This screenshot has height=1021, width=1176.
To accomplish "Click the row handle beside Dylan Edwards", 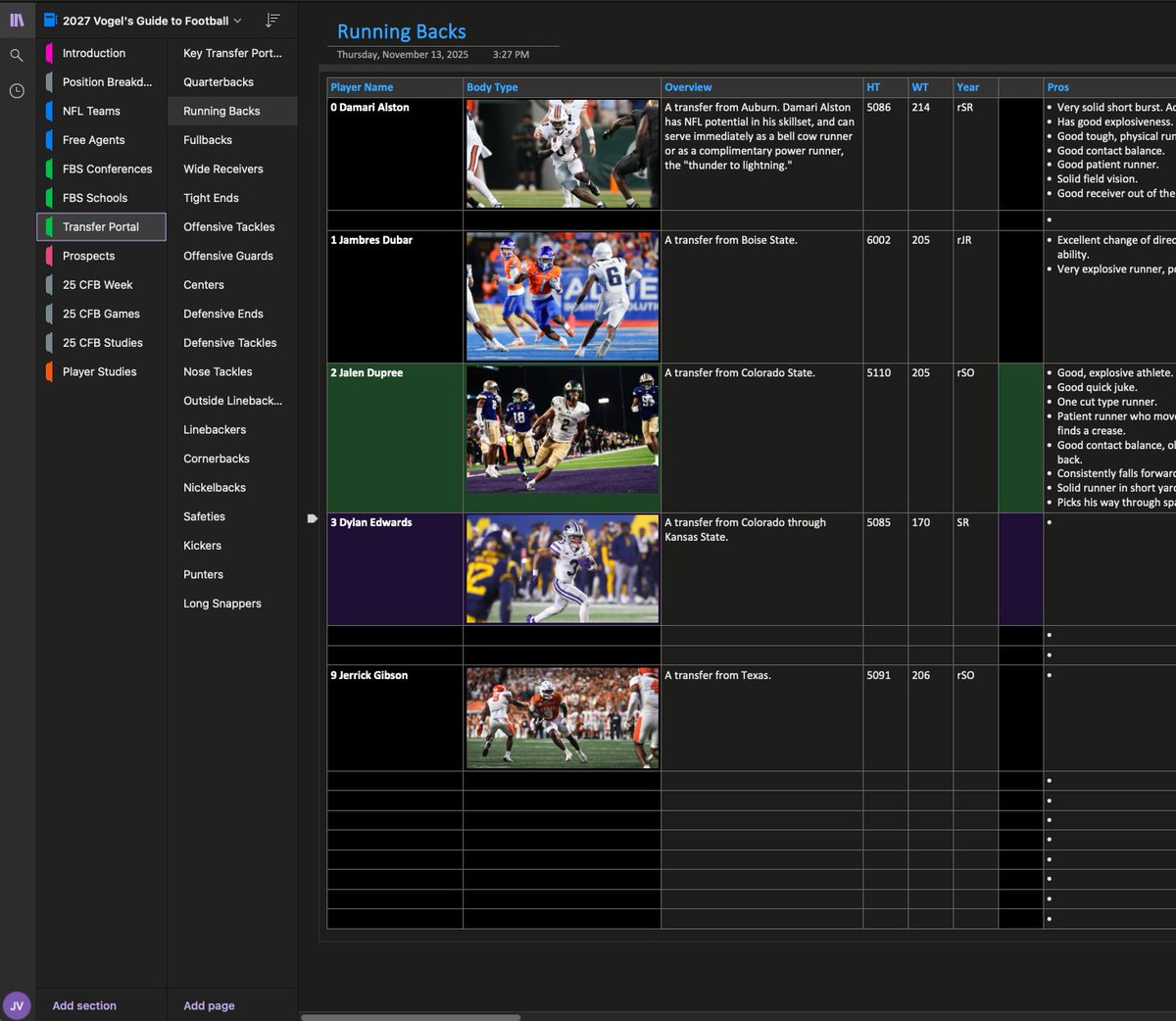I will [x=313, y=518].
